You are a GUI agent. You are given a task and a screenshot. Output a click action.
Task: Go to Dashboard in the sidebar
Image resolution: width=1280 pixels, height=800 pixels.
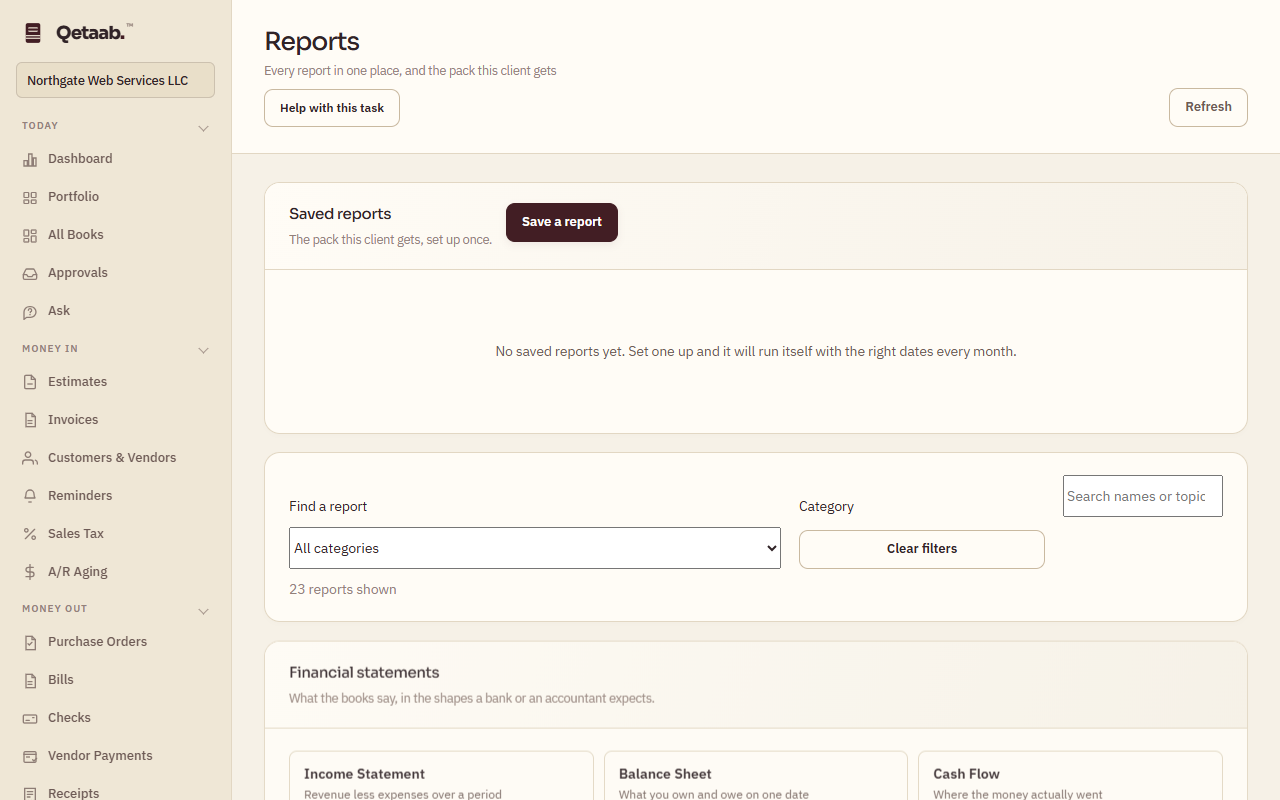116,159
